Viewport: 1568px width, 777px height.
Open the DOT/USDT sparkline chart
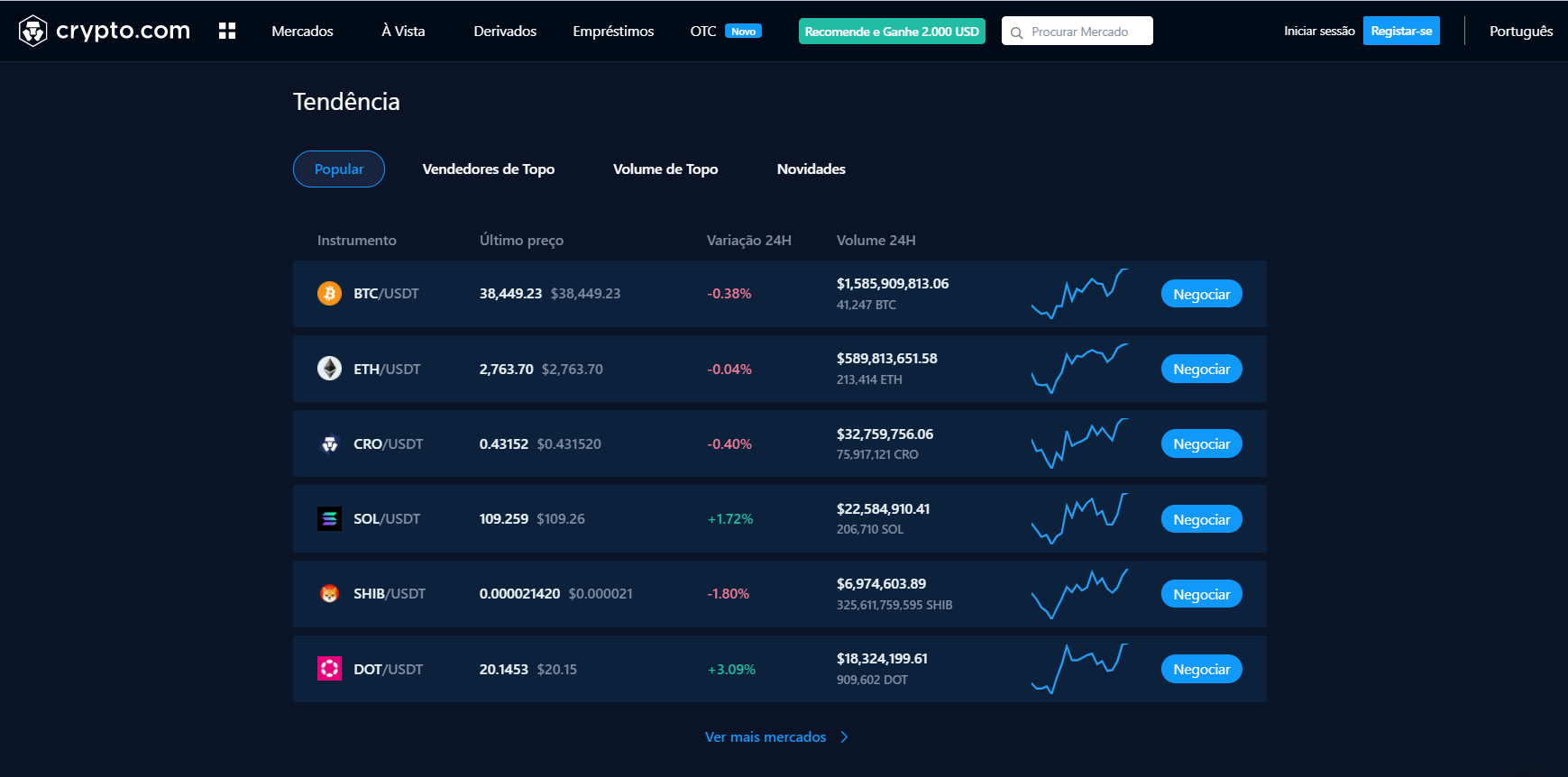coord(1079,669)
